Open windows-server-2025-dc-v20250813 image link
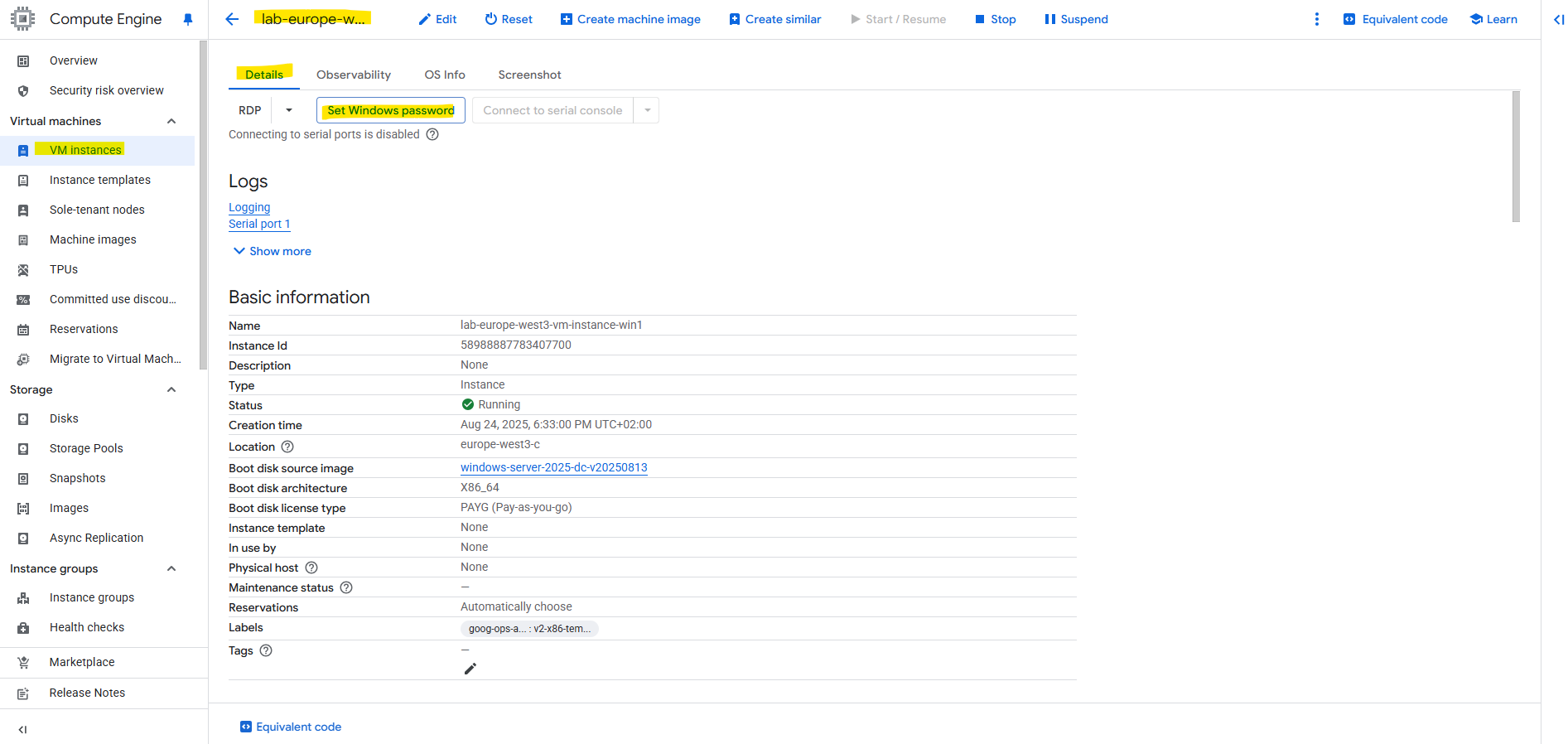Viewport: 1568px width, 744px height. click(554, 467)
